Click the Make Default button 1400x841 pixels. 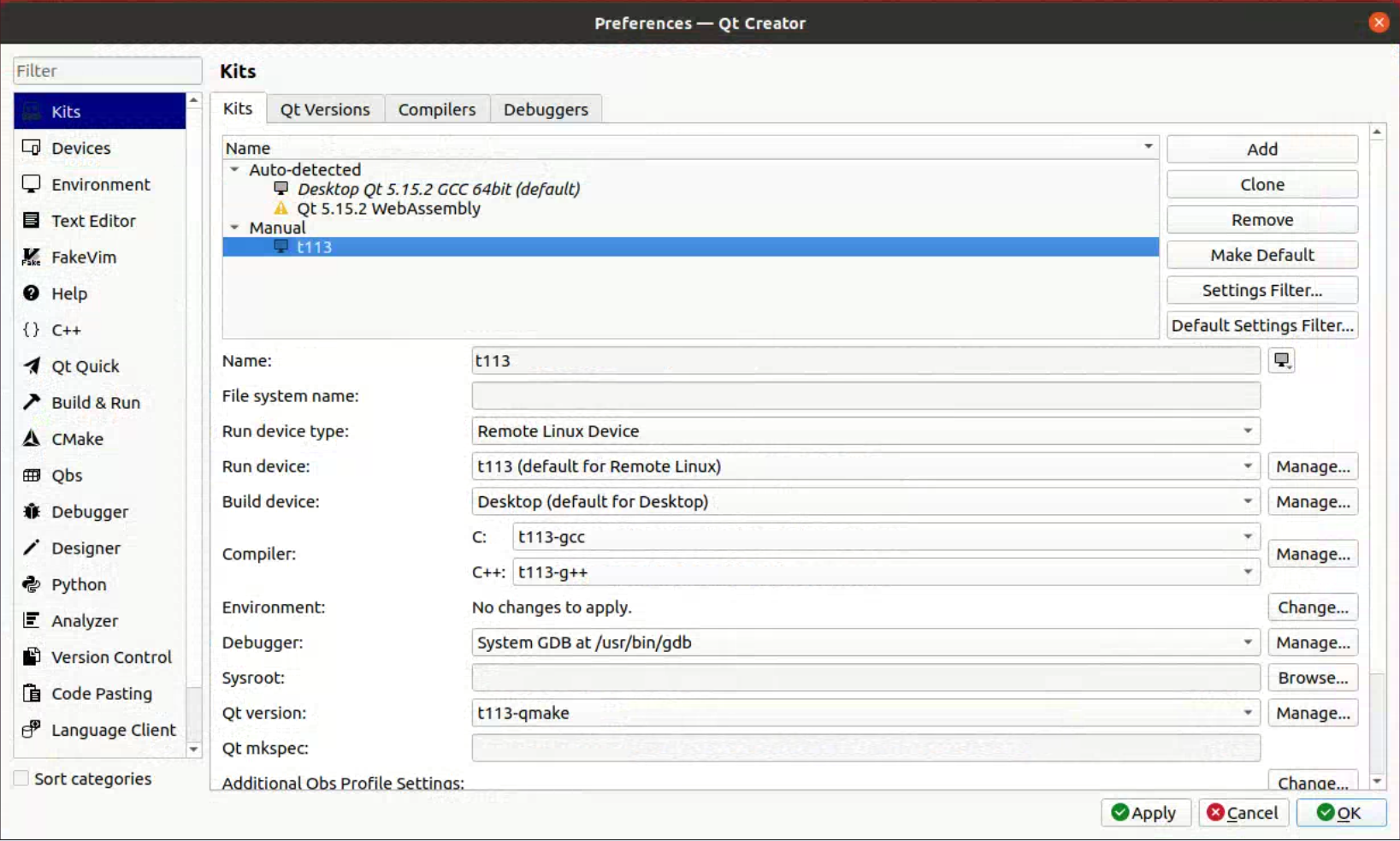(1262, 255)
